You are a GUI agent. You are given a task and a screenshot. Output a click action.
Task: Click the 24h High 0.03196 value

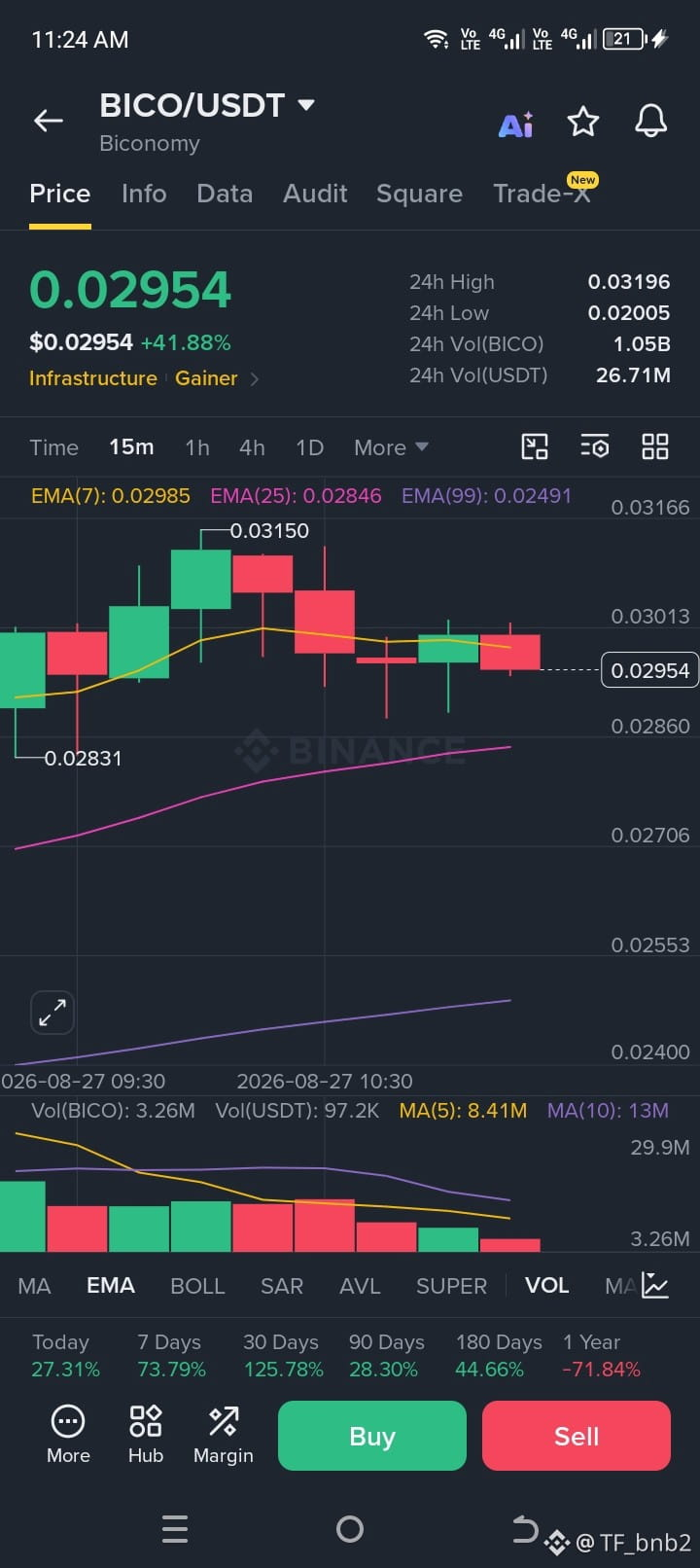tap(629, 282)
